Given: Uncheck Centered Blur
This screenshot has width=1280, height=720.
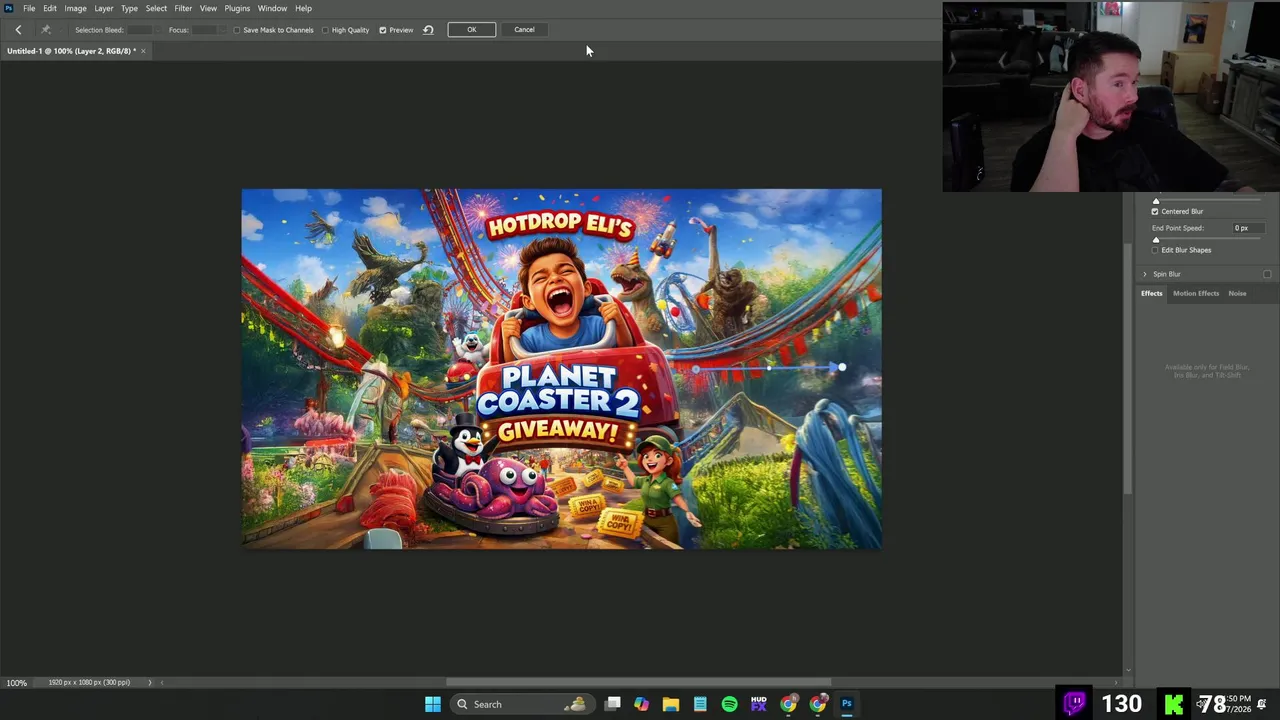Looking at the screenshot, I should pos(1155,211).
